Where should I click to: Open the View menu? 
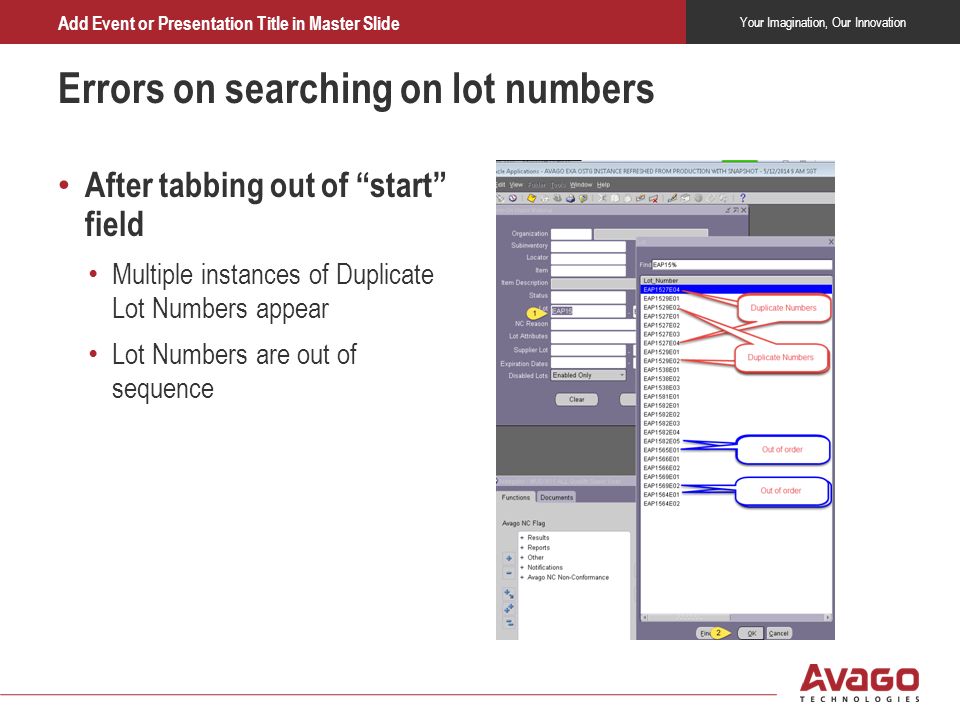[x=516, y=184]
